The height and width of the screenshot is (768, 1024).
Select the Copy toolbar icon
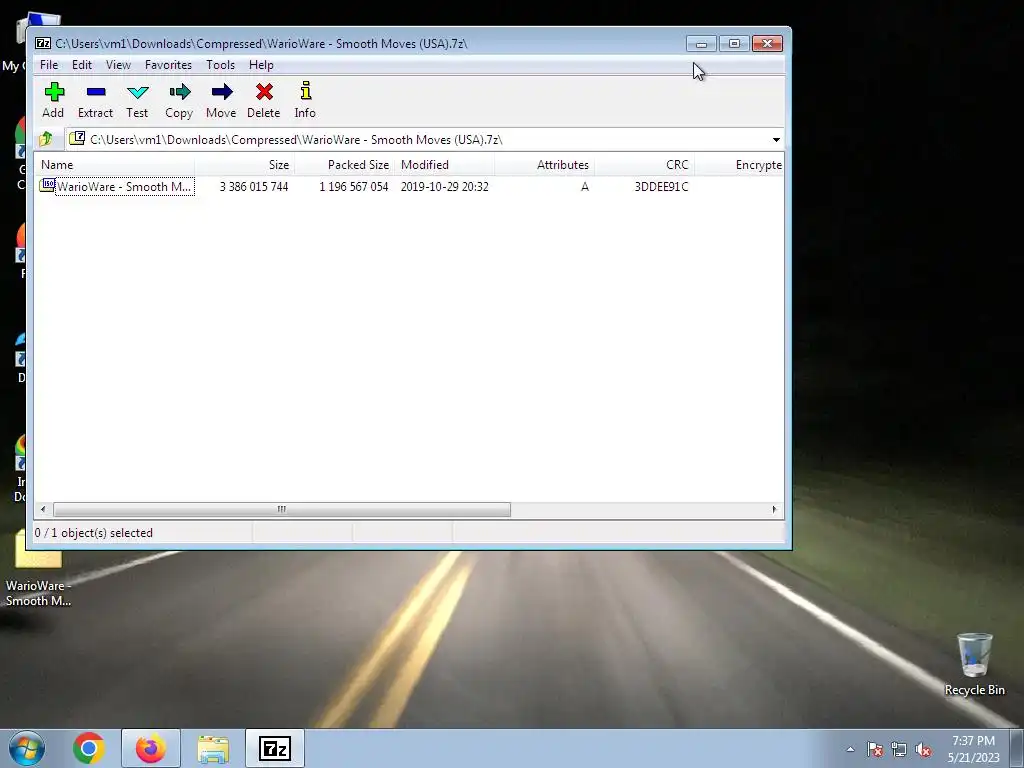tap(179, 91)
